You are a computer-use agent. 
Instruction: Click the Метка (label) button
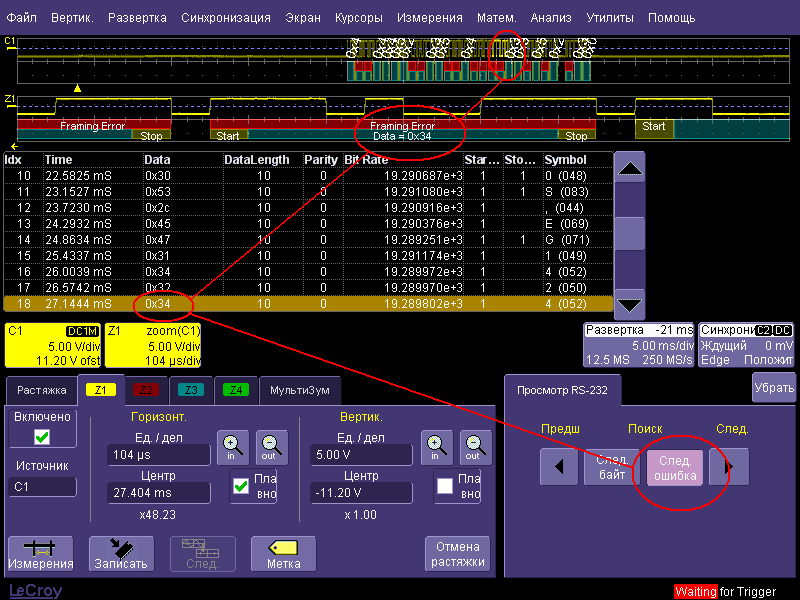[x=283, y=553]
